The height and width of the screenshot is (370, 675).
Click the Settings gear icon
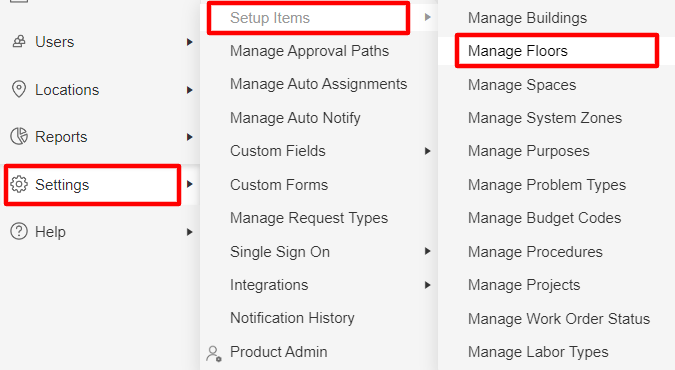[19, 184]
